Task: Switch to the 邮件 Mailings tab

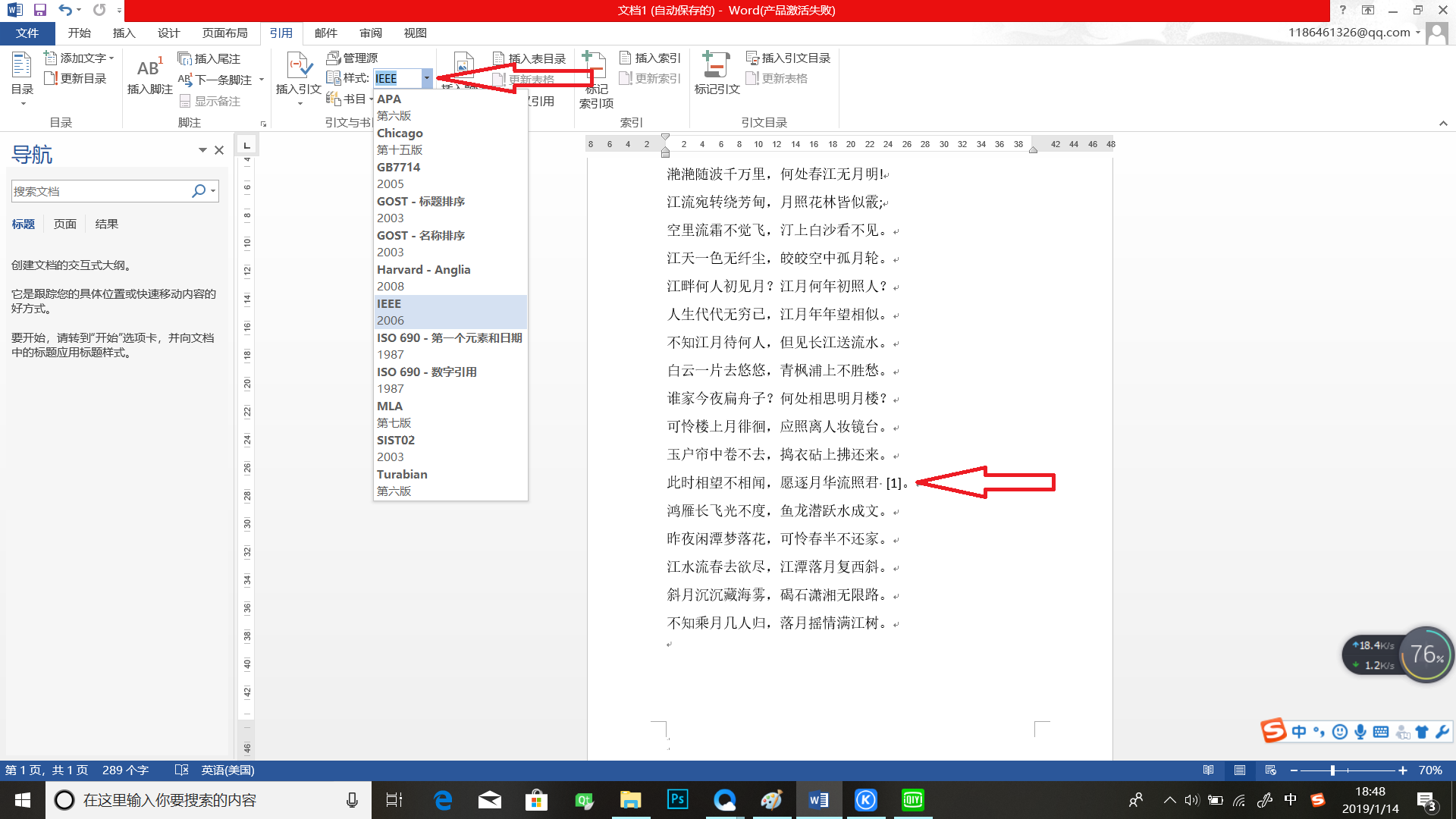Action: coord(326,33)
